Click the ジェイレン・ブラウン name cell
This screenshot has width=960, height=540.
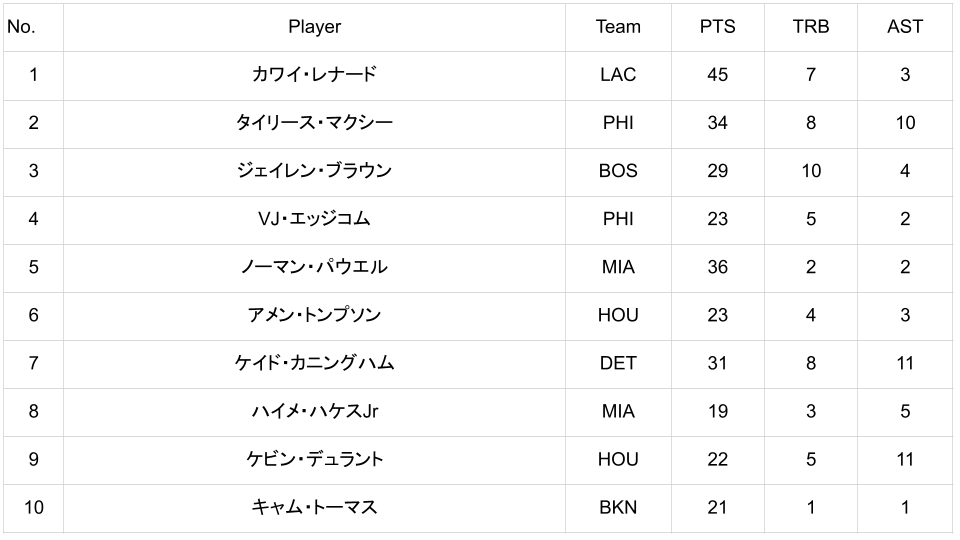[314, 171]
